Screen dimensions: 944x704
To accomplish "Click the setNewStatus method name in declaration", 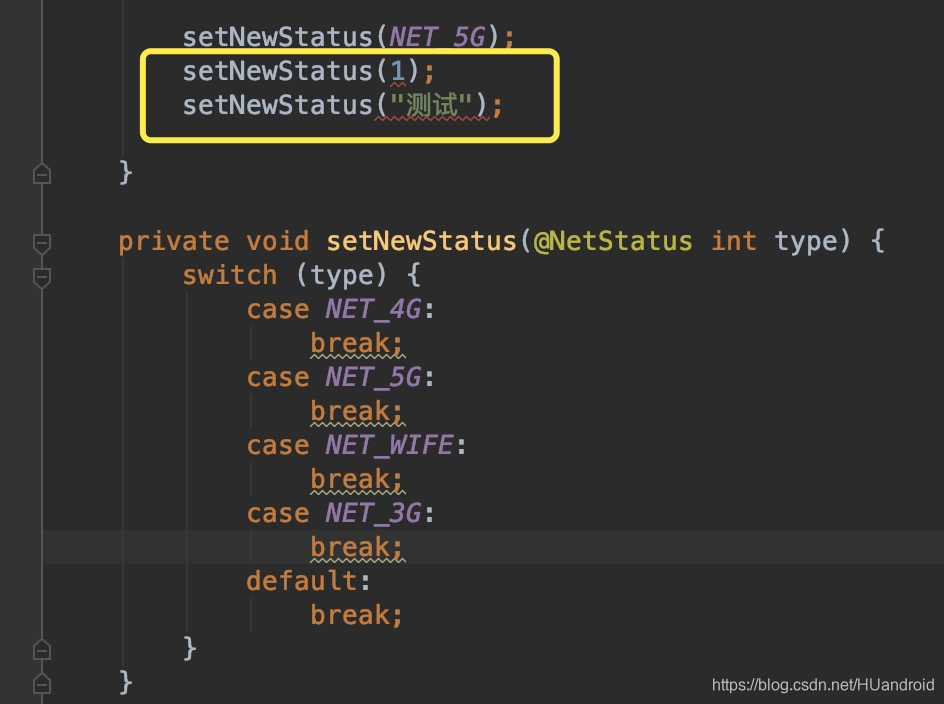I will tap(421, 241).
